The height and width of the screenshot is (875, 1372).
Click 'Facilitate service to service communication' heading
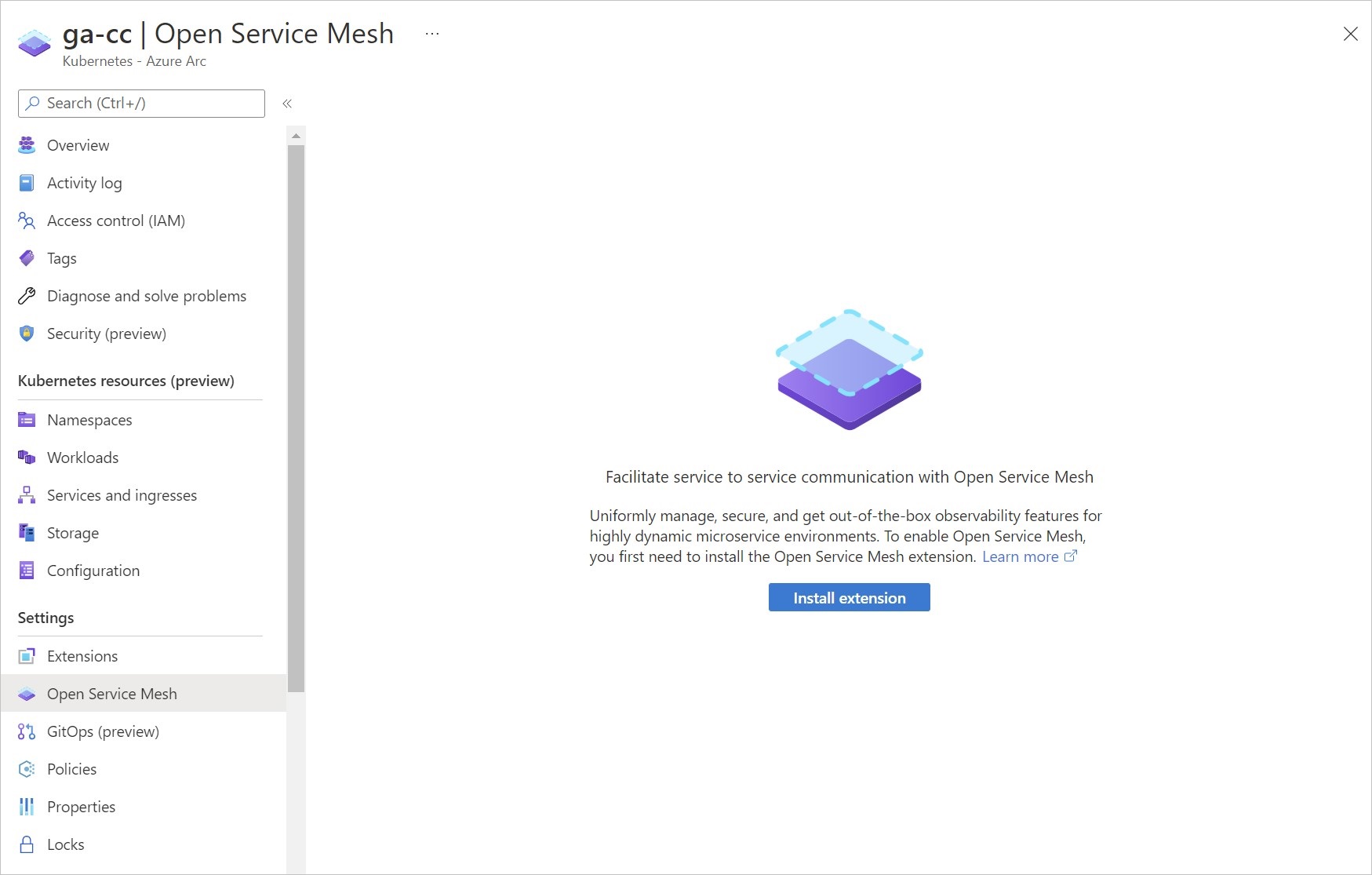coord(850,477)
